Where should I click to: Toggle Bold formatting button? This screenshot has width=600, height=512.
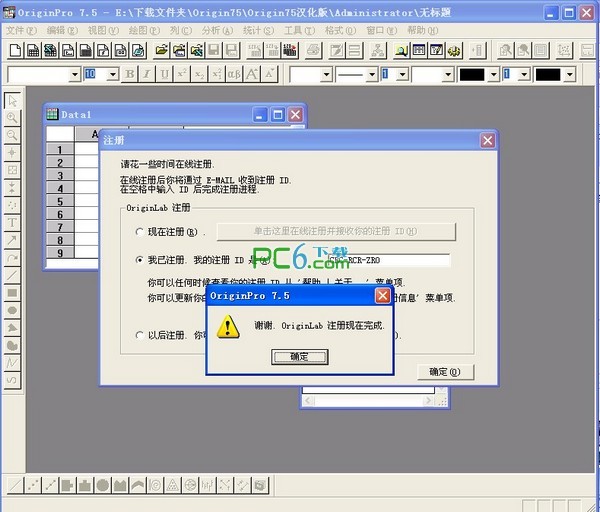(130, 74)
